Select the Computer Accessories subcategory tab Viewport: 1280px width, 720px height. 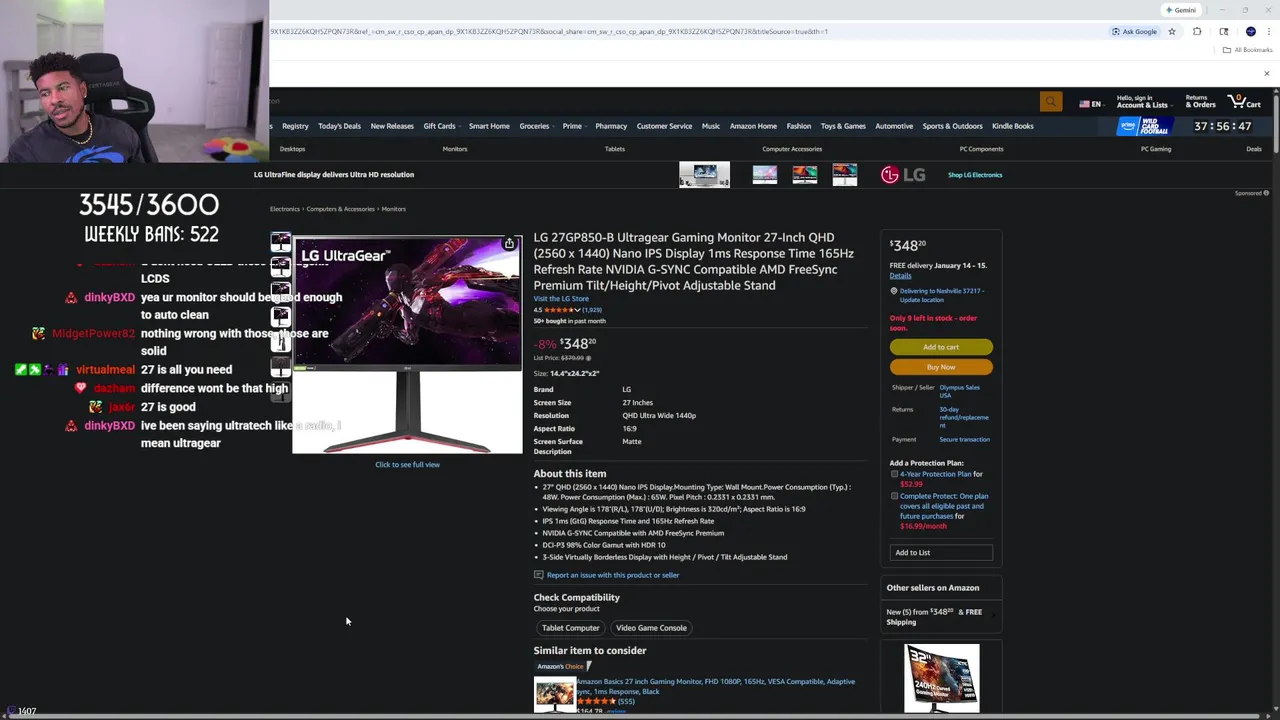pyautogui.click(x=792, y=149)
